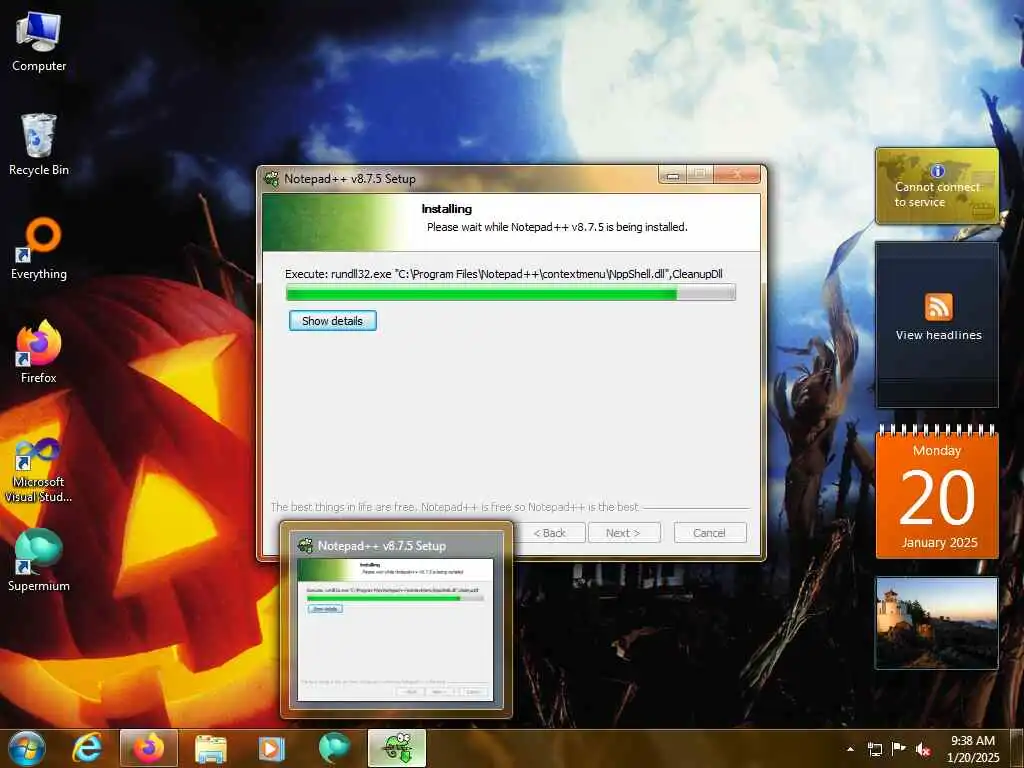Open the Microsoft Visual Studio shortcut
This screenshot has height=768, width=1024.
pyautogui.click(x=39, y=470)
